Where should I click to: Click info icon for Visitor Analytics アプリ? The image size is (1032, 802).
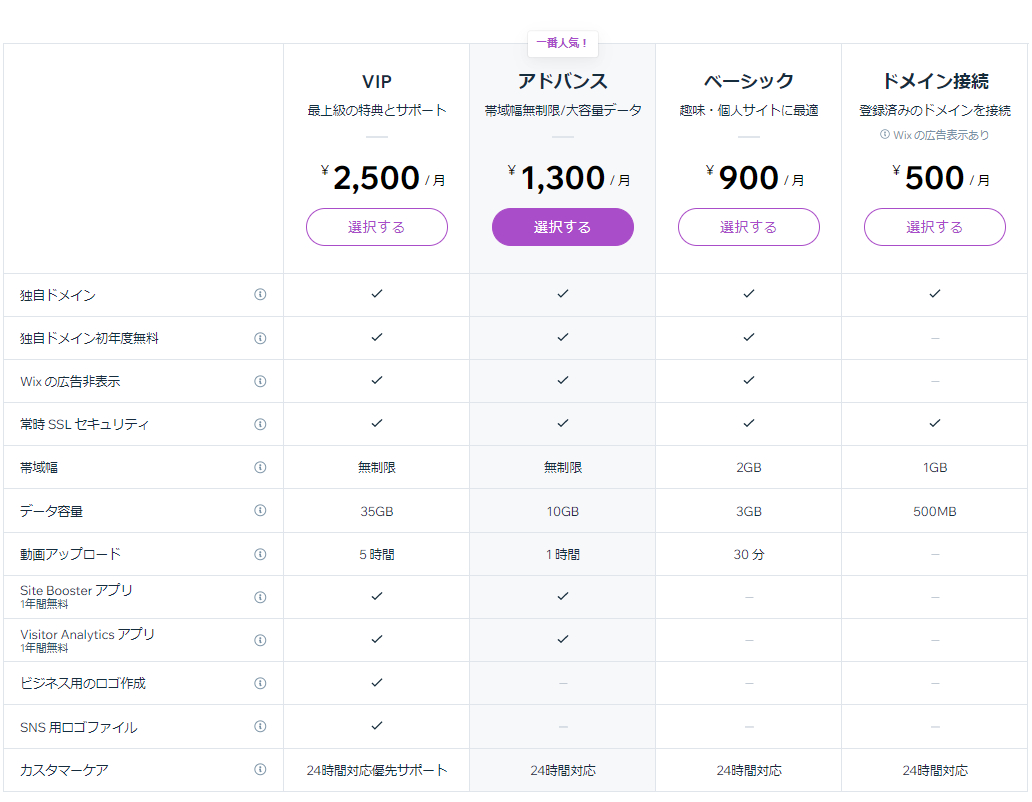260,640
